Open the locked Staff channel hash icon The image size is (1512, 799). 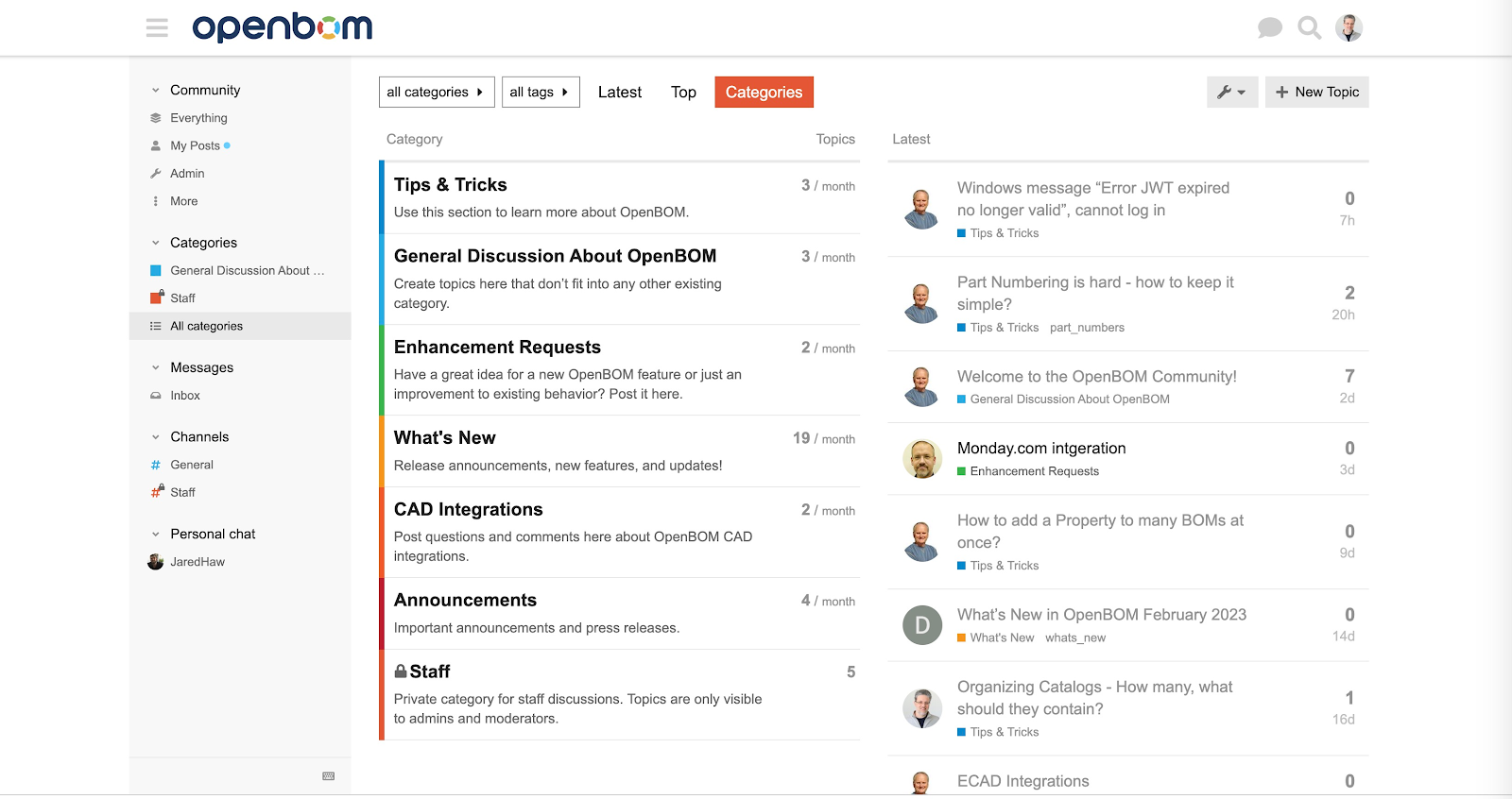[x=157, y=492]
